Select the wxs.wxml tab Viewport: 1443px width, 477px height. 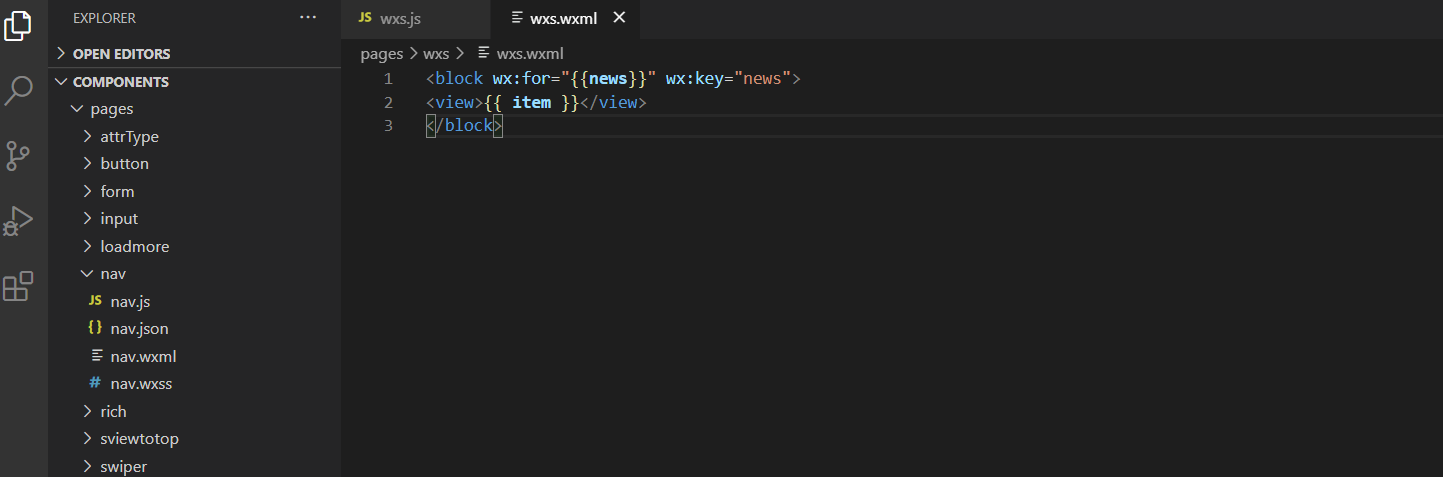(565, 19)
